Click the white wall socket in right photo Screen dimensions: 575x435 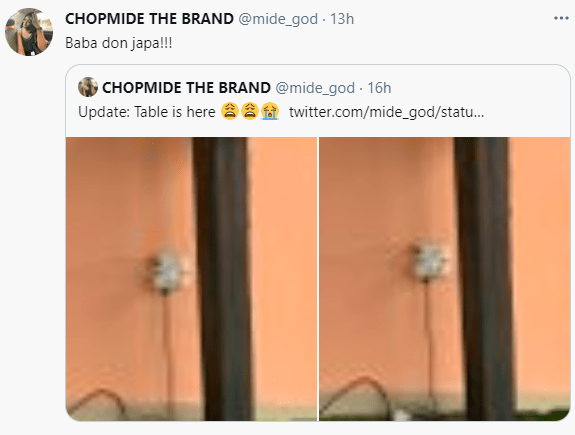point(430,262)
